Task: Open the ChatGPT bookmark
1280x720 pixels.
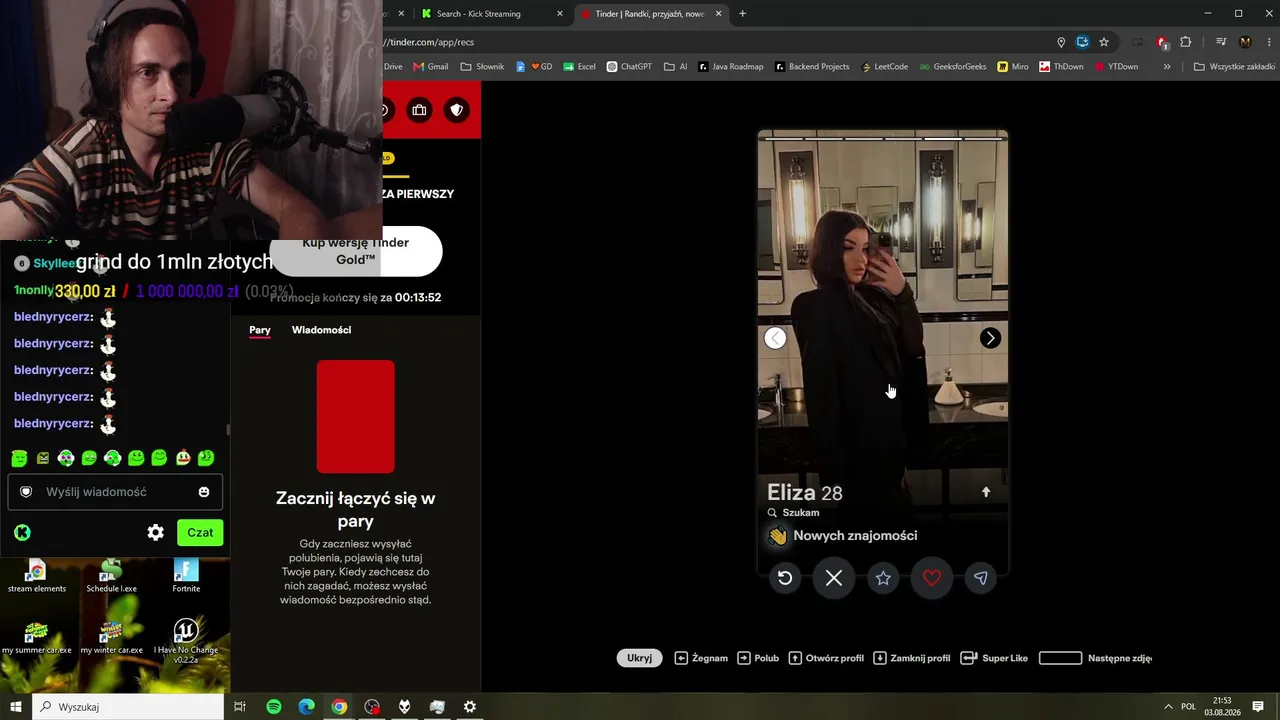Action: [x=629, y=67]
